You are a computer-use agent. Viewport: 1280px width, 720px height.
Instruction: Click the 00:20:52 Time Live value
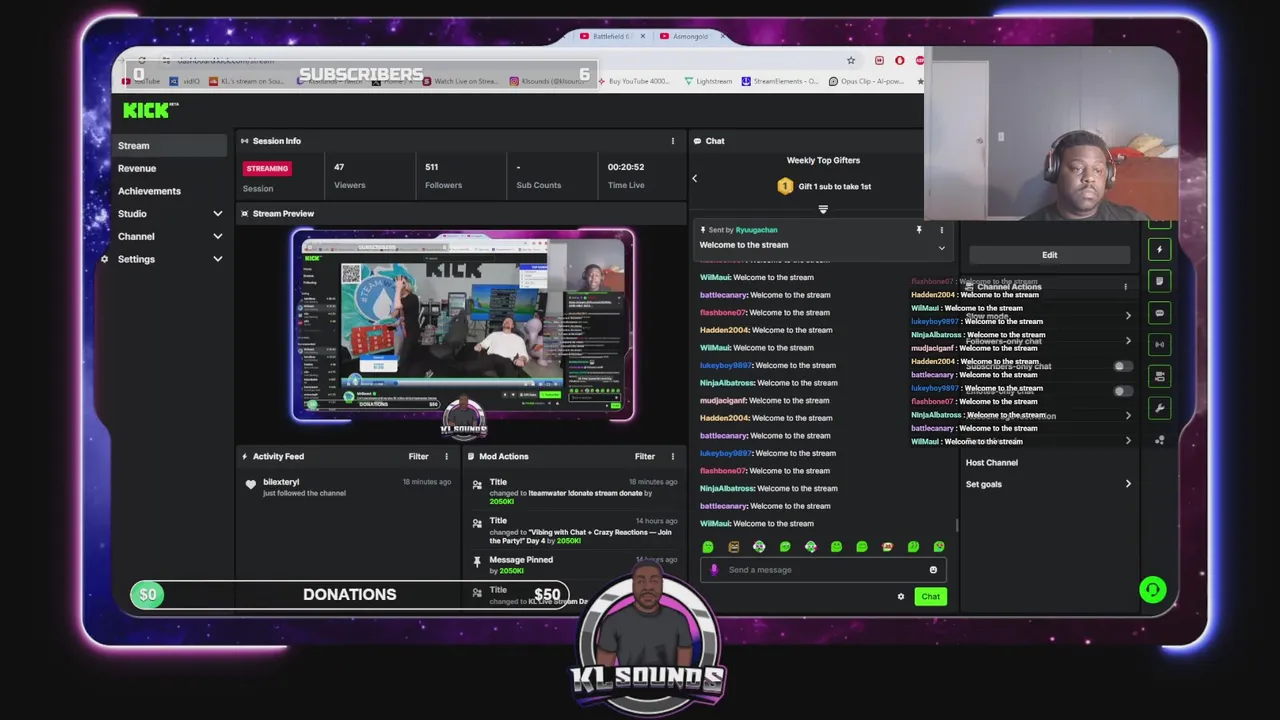(x=626, y=167)
